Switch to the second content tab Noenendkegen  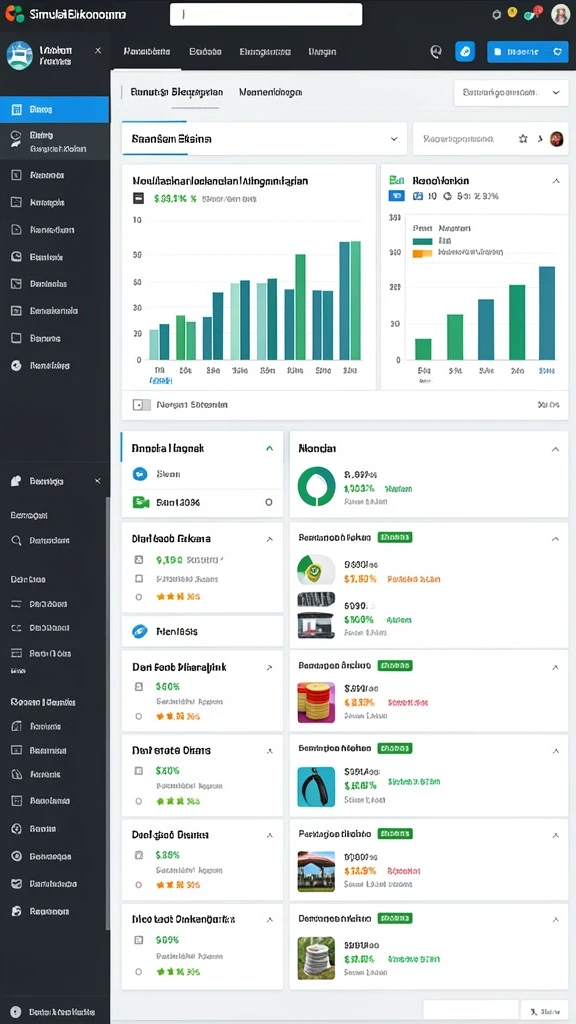pos(270,93)
